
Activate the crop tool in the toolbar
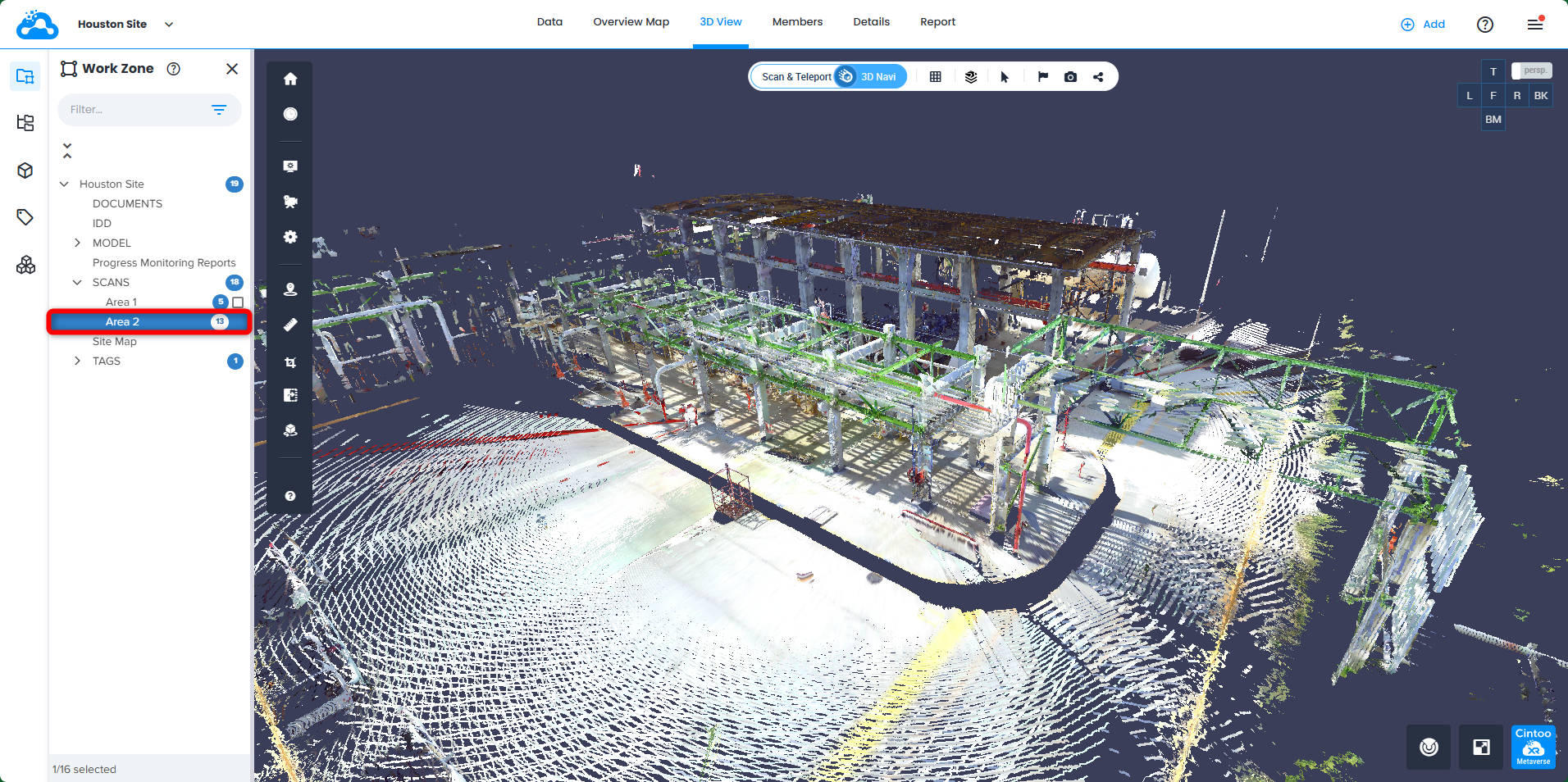pyautogui.click(x=290, y=361)
